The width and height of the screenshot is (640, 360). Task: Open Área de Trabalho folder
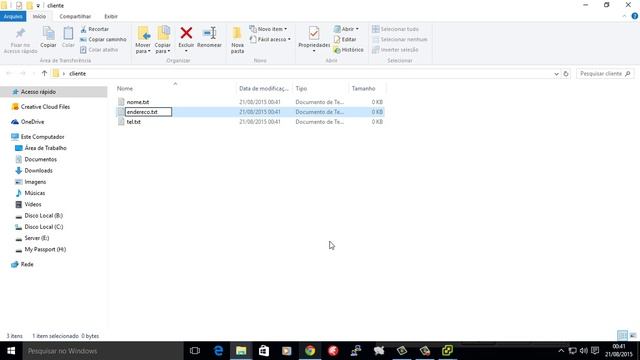[45, 148]
